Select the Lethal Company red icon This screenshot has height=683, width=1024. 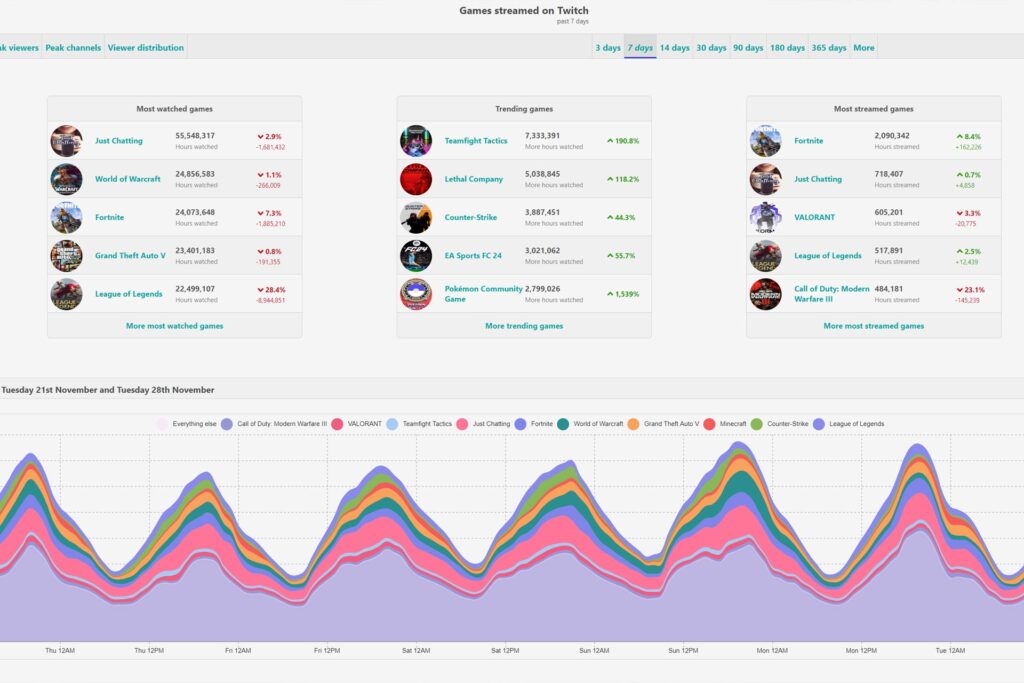416,179
